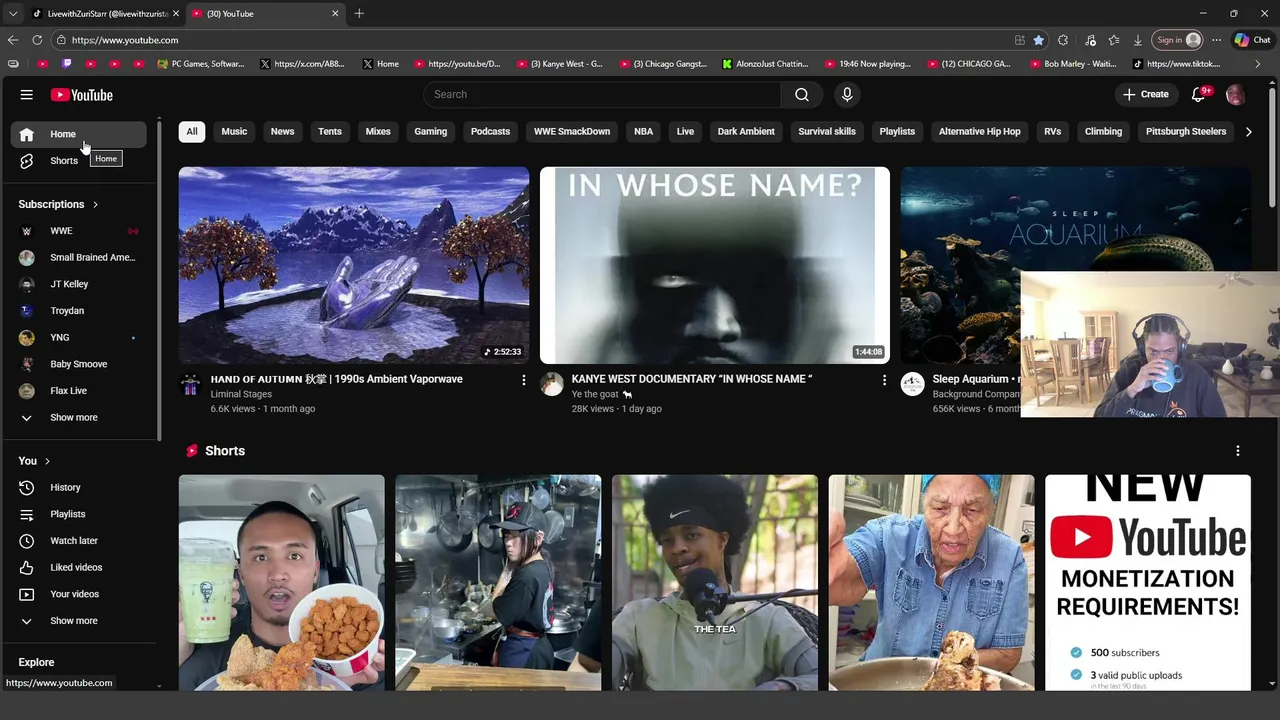Go to Shorts in the sidebar
Image resolution: width=1280 pixels, height=720 pixels.
[80, 160]
